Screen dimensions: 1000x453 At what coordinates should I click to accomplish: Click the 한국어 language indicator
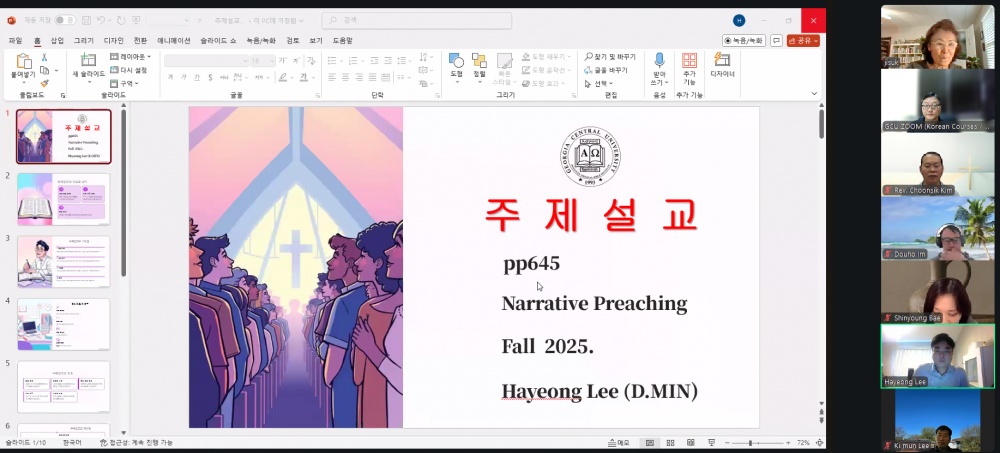pos(72,443)
